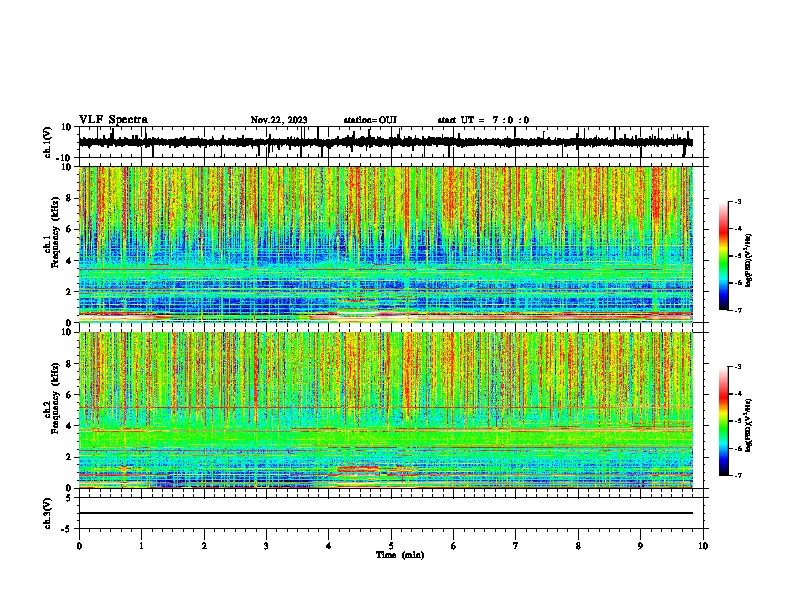The width and height of the screenshot is (792, 612).
Task: Click time axis tick label '10'
Action: pos(703,546)
